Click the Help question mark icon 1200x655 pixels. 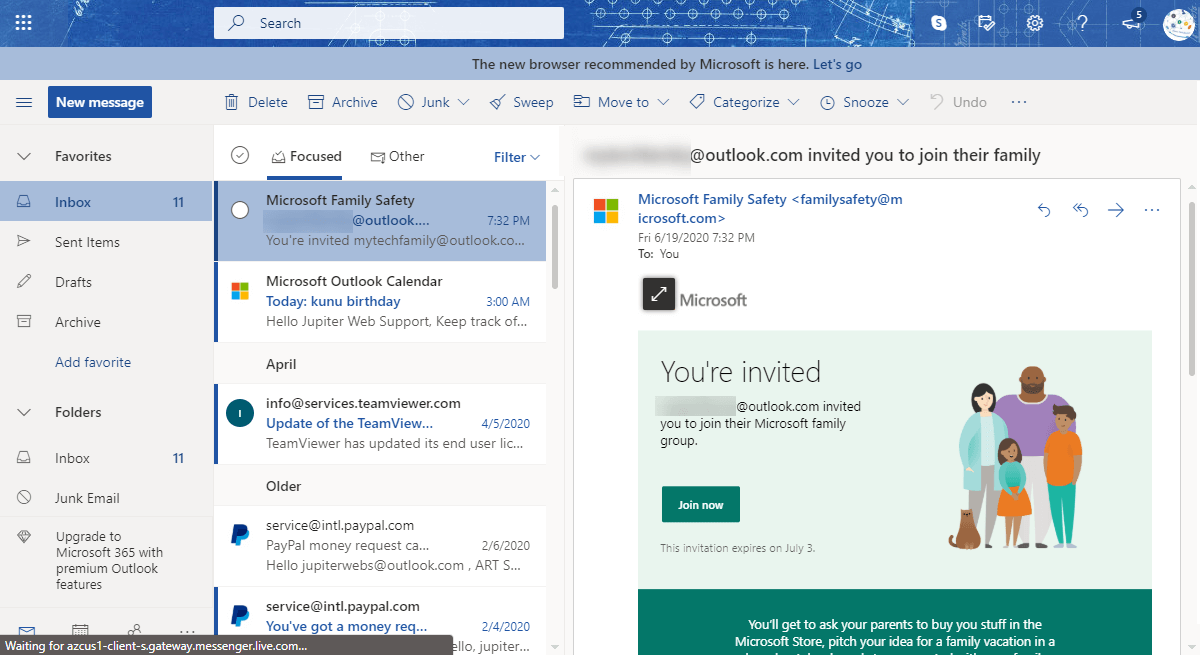pos(1082,23)
